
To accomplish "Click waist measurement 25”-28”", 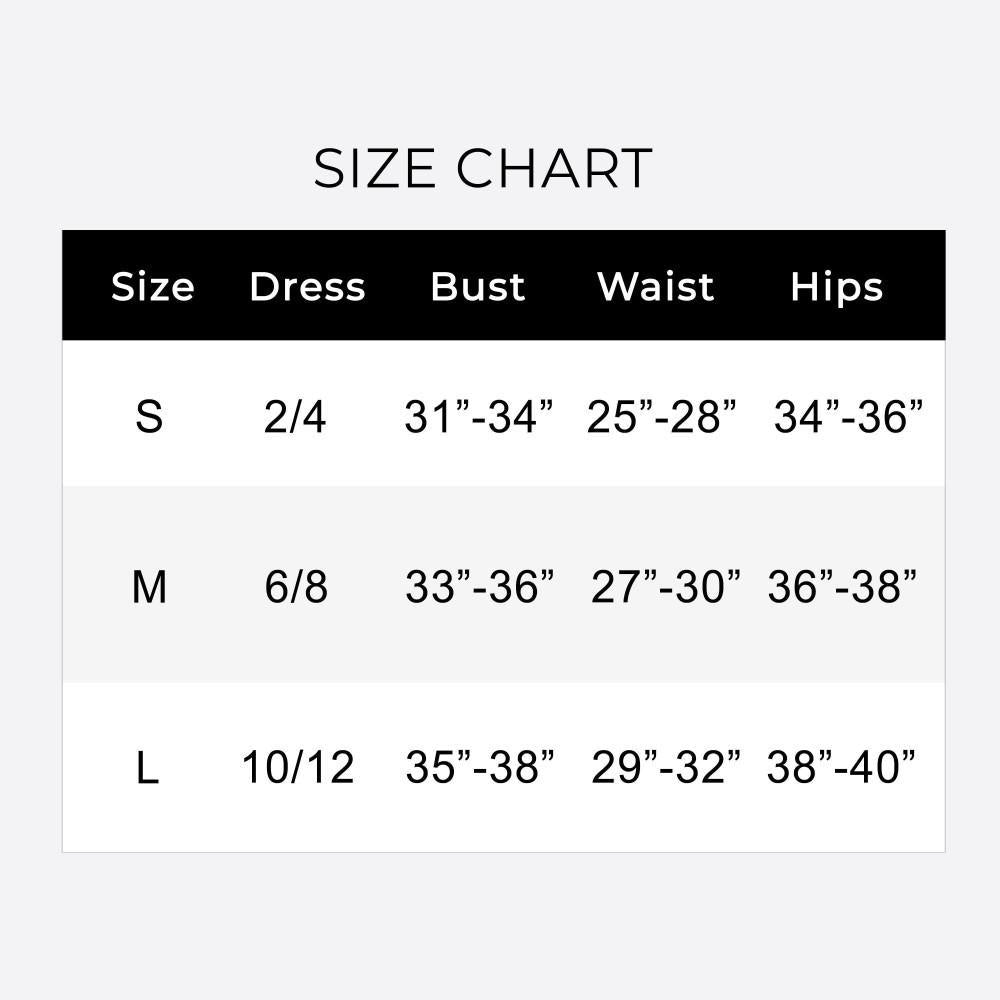I will tap(661, 417).
